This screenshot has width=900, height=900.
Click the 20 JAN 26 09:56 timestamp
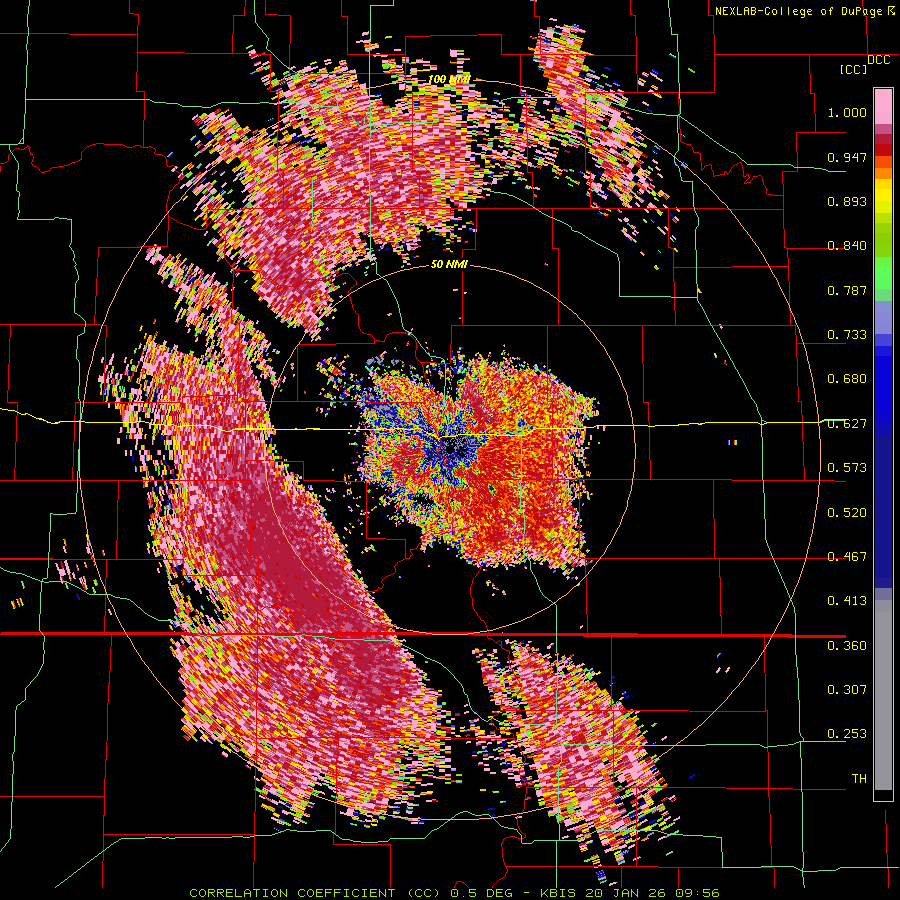point(653,893)
